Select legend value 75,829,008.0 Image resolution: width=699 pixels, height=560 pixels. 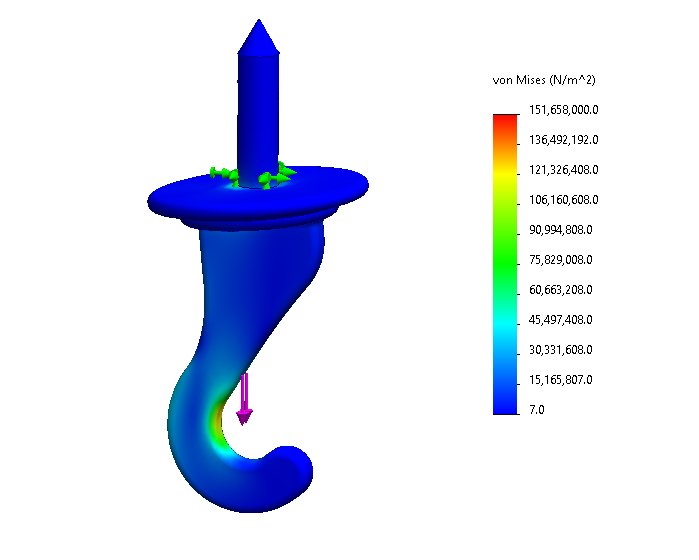[x=560, y=260]
